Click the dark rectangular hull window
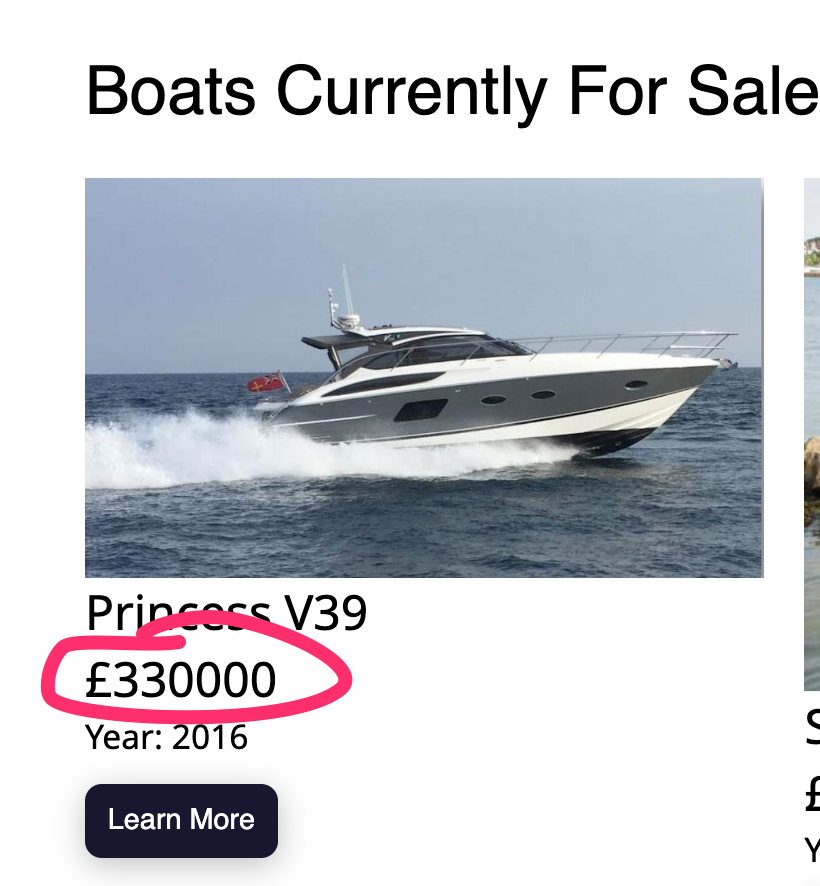 point(420,409)
